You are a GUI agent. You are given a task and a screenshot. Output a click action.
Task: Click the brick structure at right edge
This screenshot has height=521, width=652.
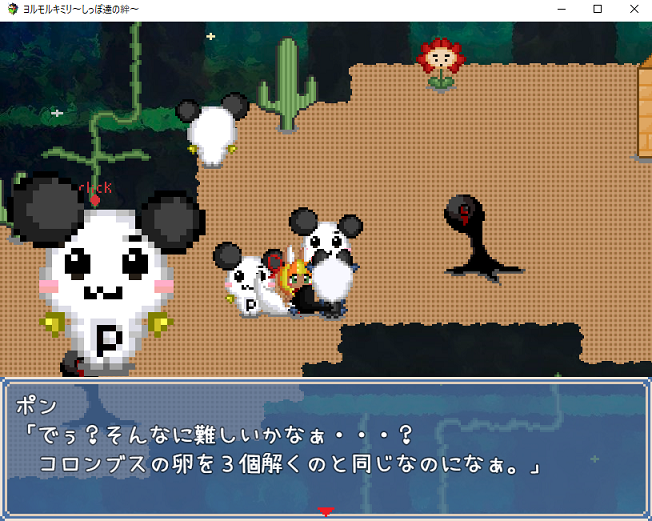pyautogui.click(x=644, y=109)
